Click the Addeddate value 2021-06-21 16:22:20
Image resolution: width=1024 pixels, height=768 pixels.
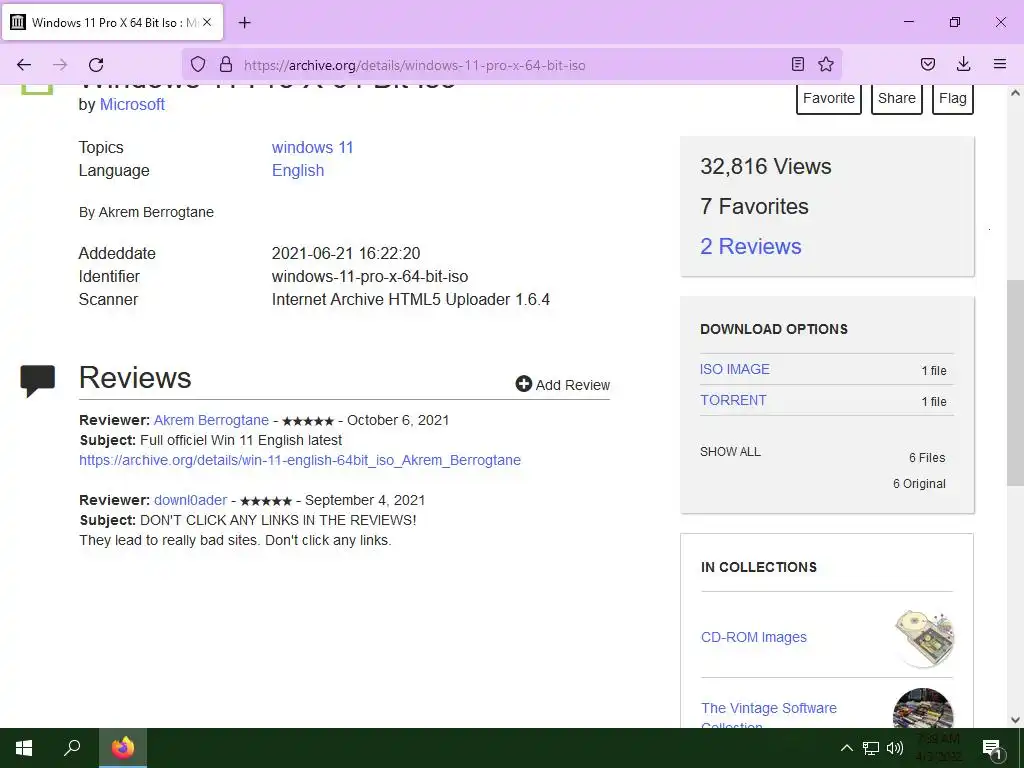pos(346,253)
